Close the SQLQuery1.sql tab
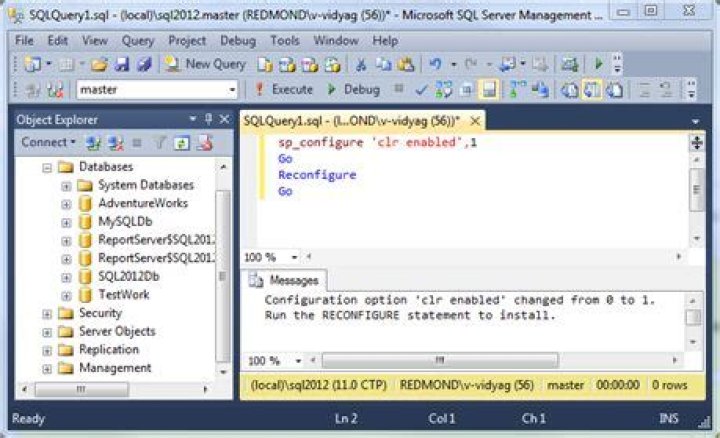This screenshot has width=720, height=438. [x=475, y=121]
